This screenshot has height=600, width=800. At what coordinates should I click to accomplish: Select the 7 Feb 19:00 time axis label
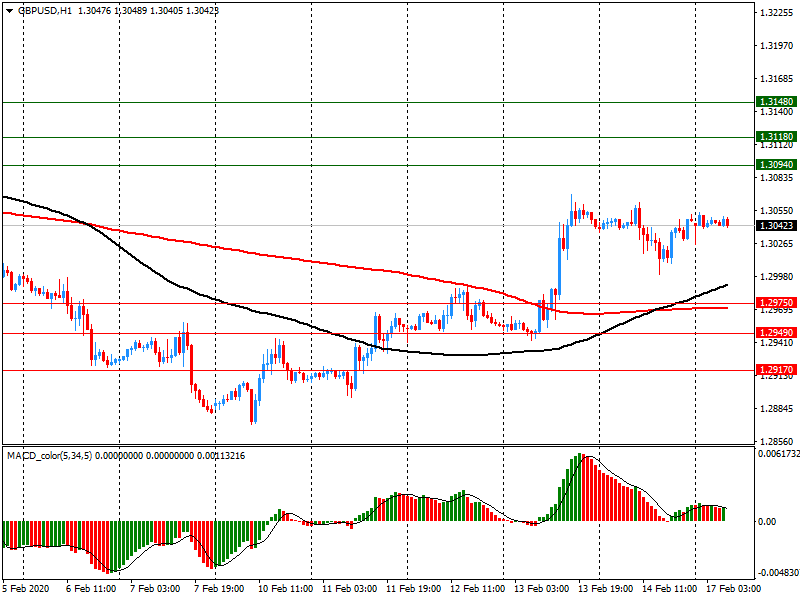pos(219,589)
